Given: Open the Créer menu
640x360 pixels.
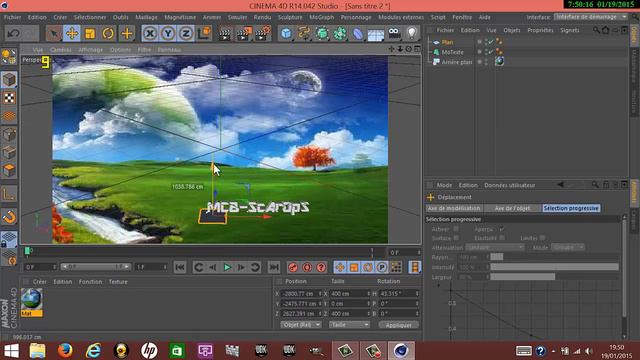Looking at the screenshot, I should pyautogui.click(x=60, y=17).
